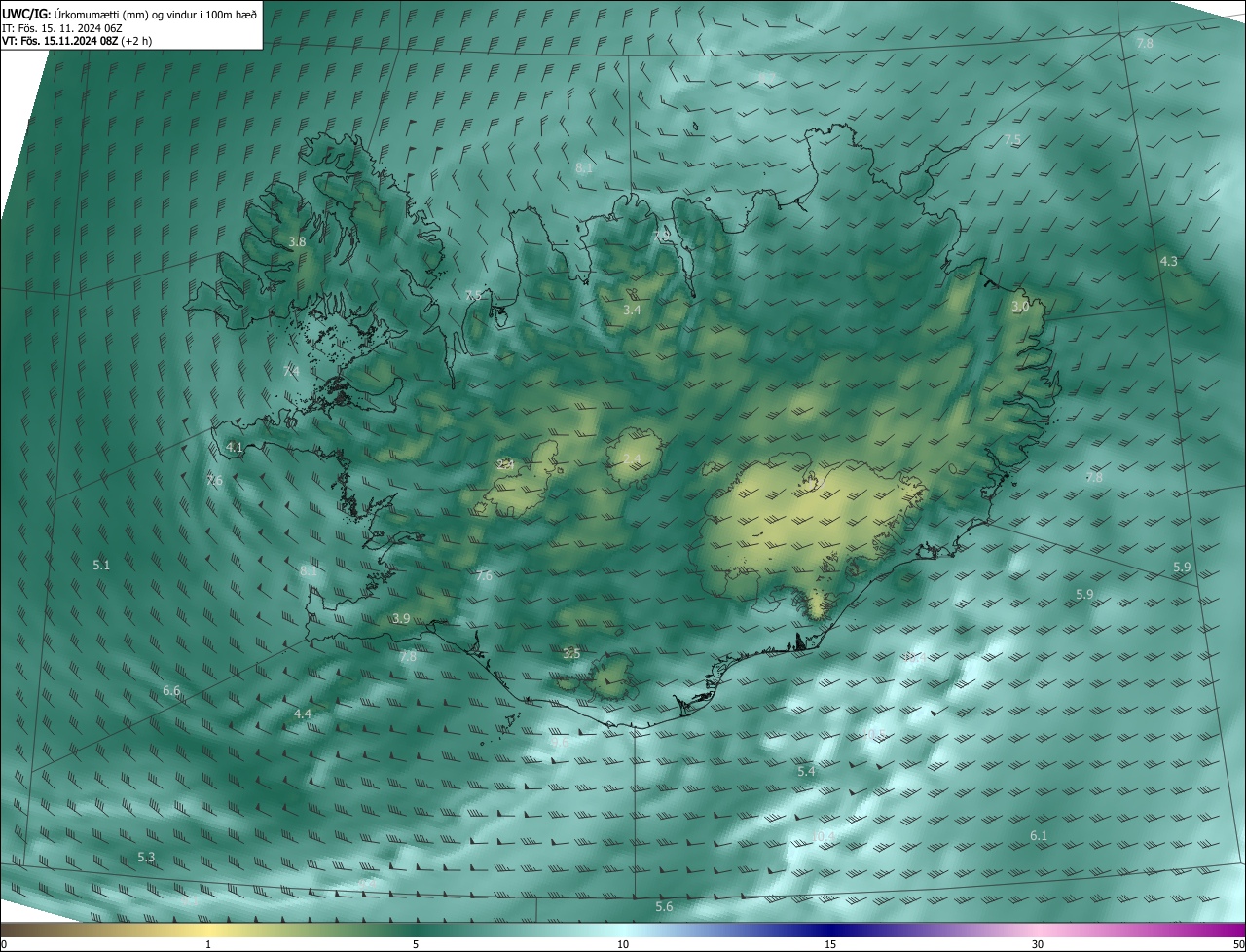Click the 4.1 value near Snæfellsnes

click(x=235, y=447)
